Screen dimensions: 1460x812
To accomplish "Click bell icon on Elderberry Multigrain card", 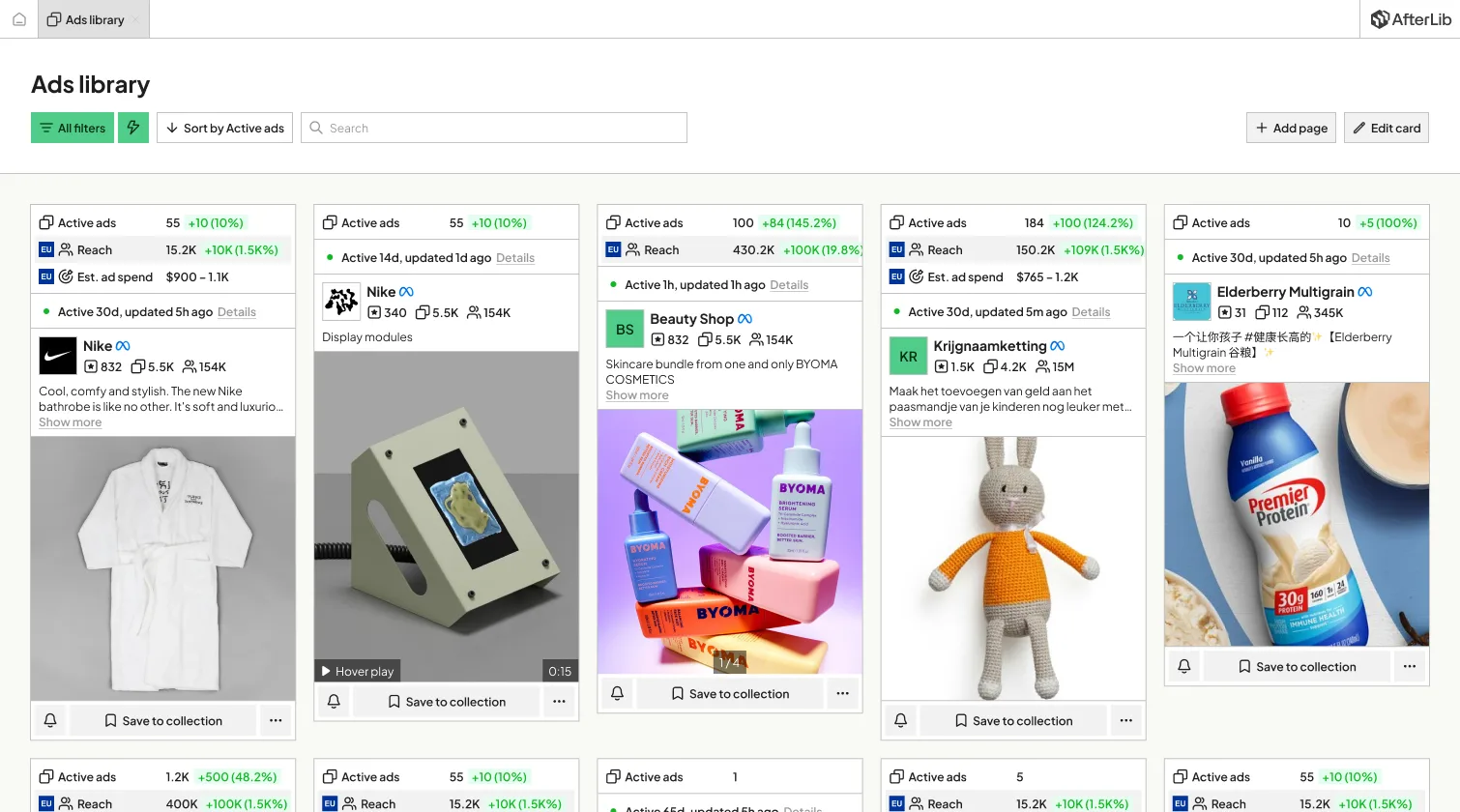I will [x=1183, y=666].
